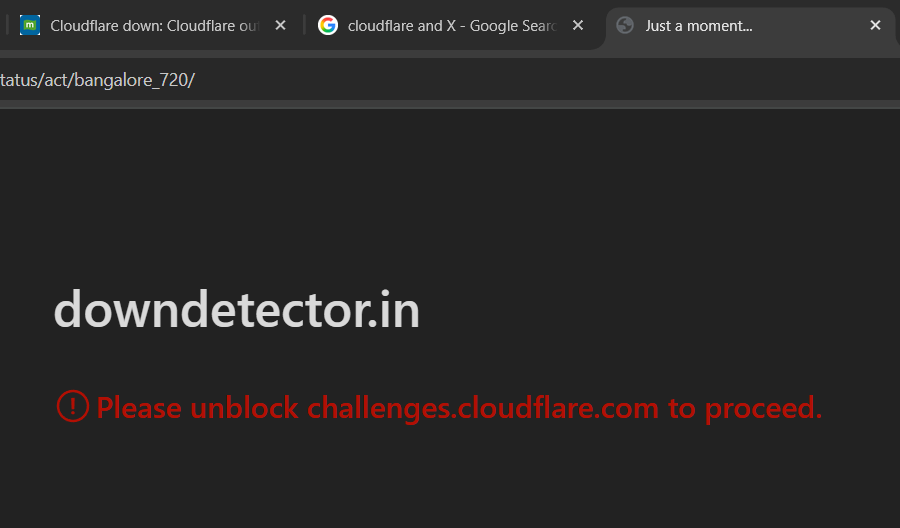Click challenges.cloudflare.com in the error message
The width and height of the screenshot is (900, 528).
[482, 407]
